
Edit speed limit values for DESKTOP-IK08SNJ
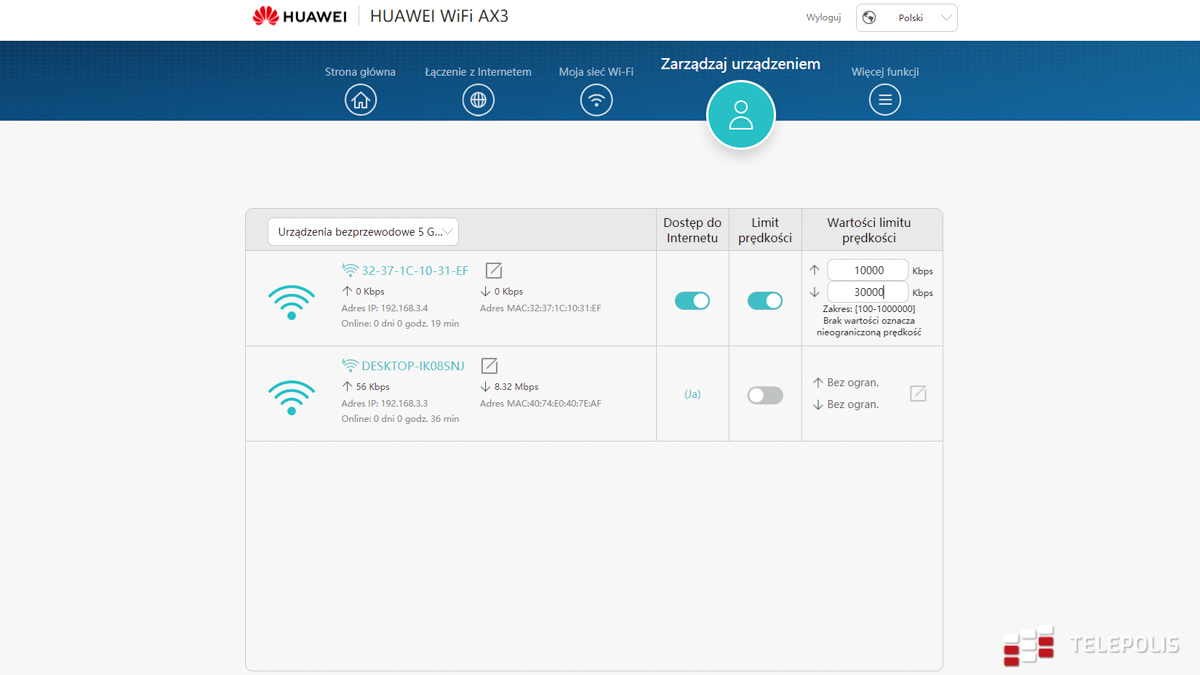(918, 394)
